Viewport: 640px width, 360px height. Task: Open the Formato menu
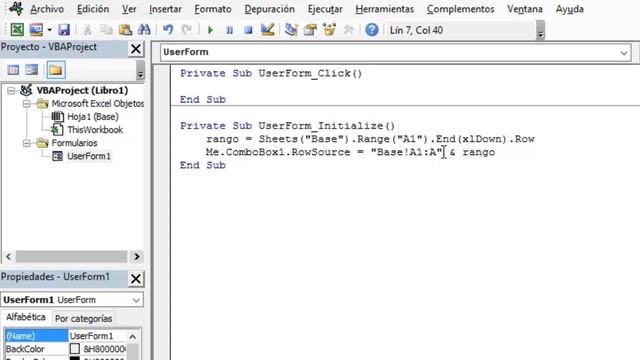213,9
